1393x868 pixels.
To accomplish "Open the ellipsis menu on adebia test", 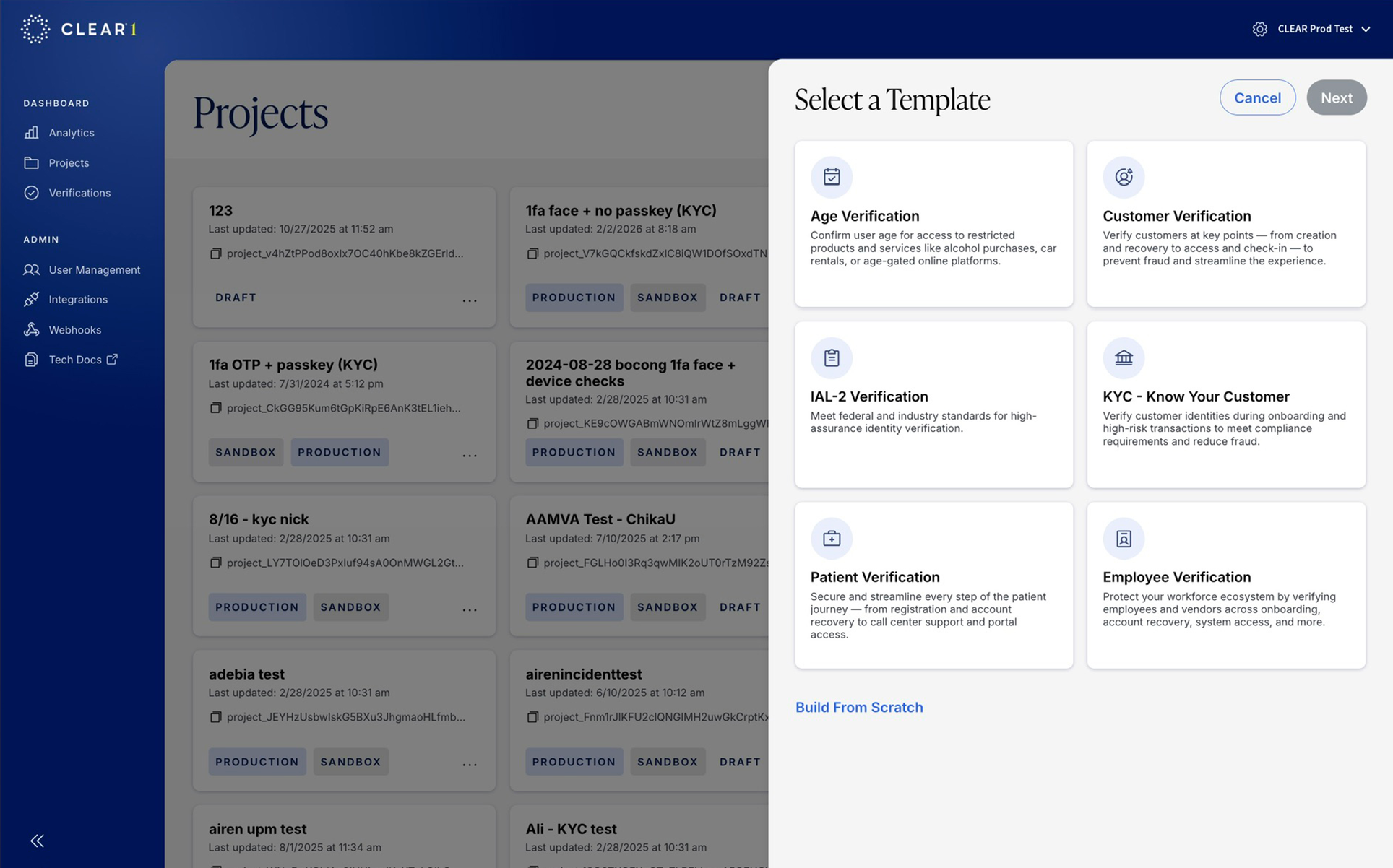I will pos(470,762).
